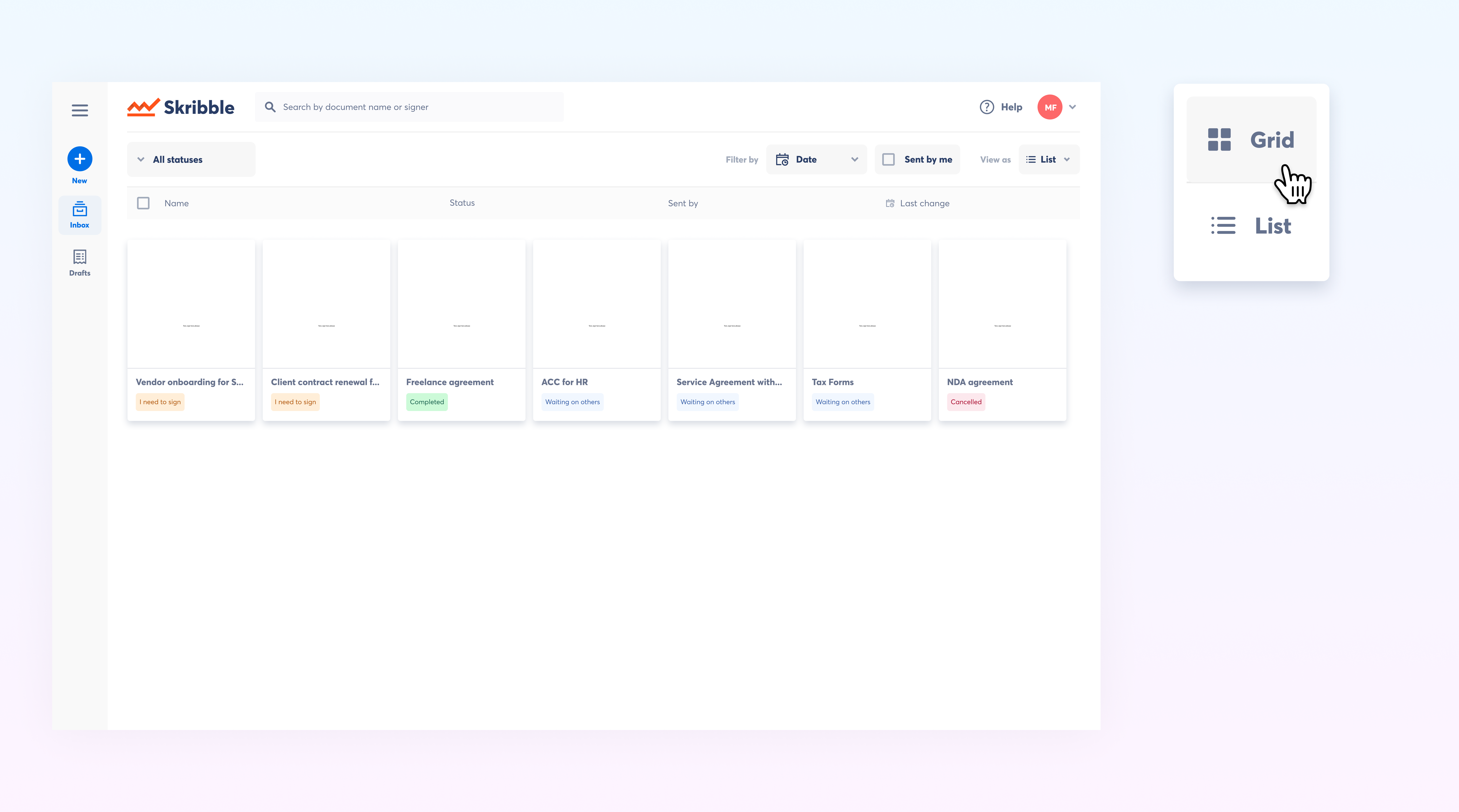The height and width of the screenshot is (812, 1459).
Task: Click 'I need to sign' badge on Client contract
Action: (x=296, y=402)
